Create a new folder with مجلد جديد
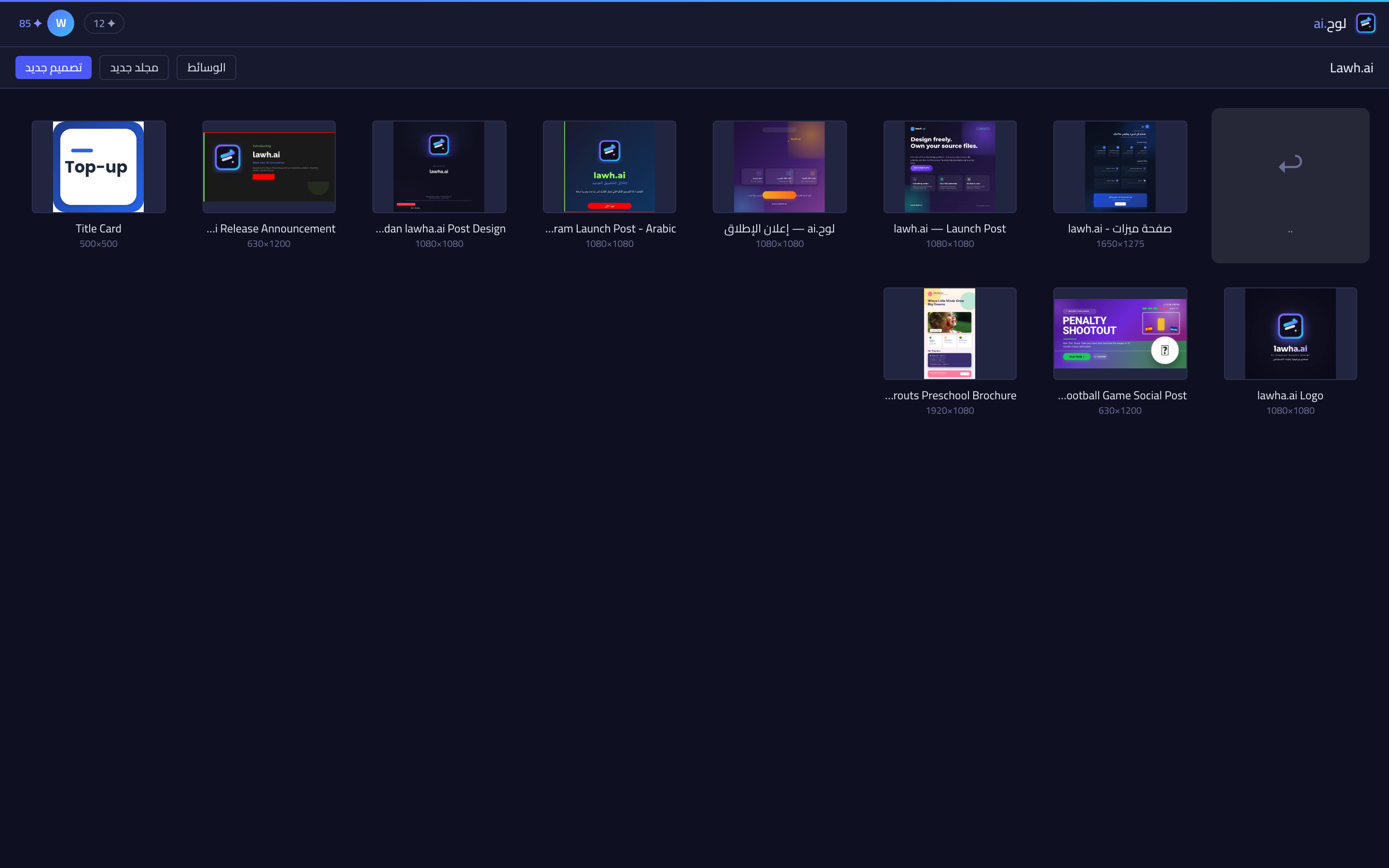Image resolution: width=1389 pixels, height=868 pixels. 134,68
